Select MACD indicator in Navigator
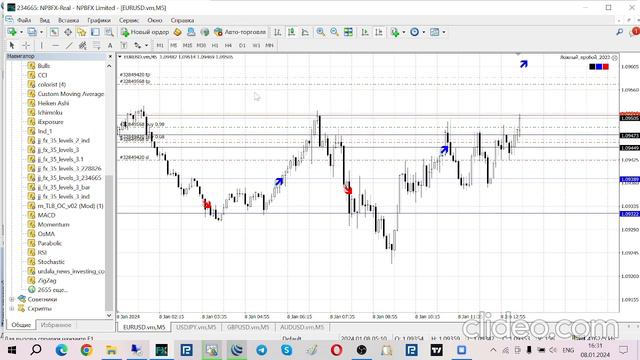The width and height of the screenshot is (640, 360). pos(46,215)
